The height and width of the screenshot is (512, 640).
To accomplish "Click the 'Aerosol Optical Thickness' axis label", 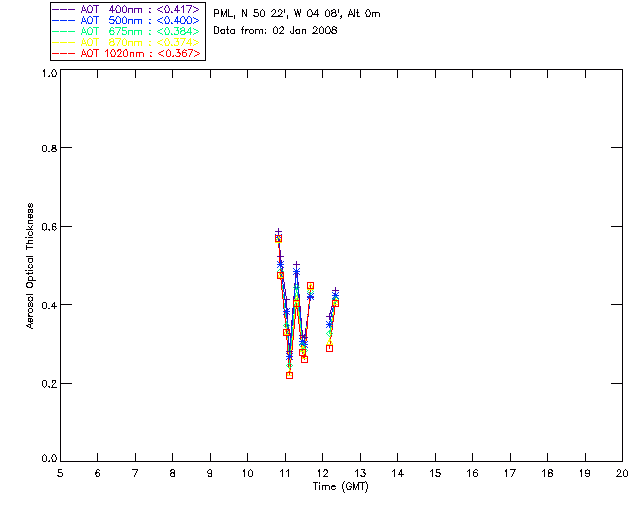I will 30,266.
